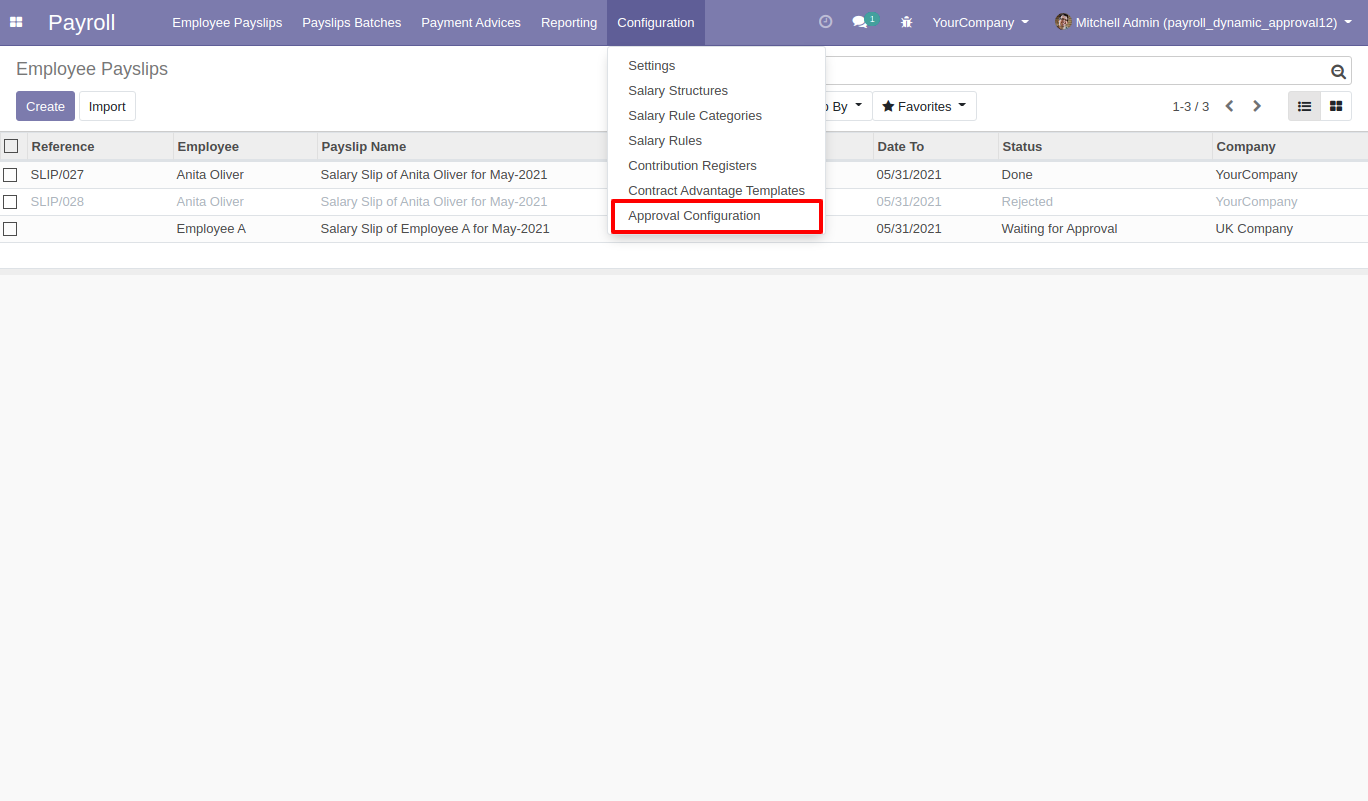Click the 'UK Company' cell
Screen dimensions: 1368x801
click(1290, 229)
